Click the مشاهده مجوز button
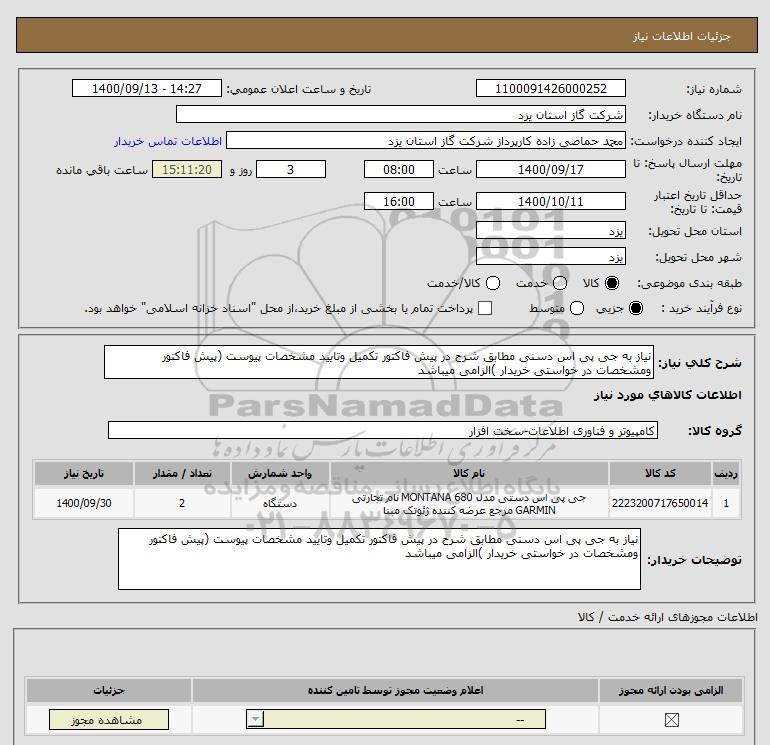Viewport: 770px width, 745px height. tap(109, 720)
